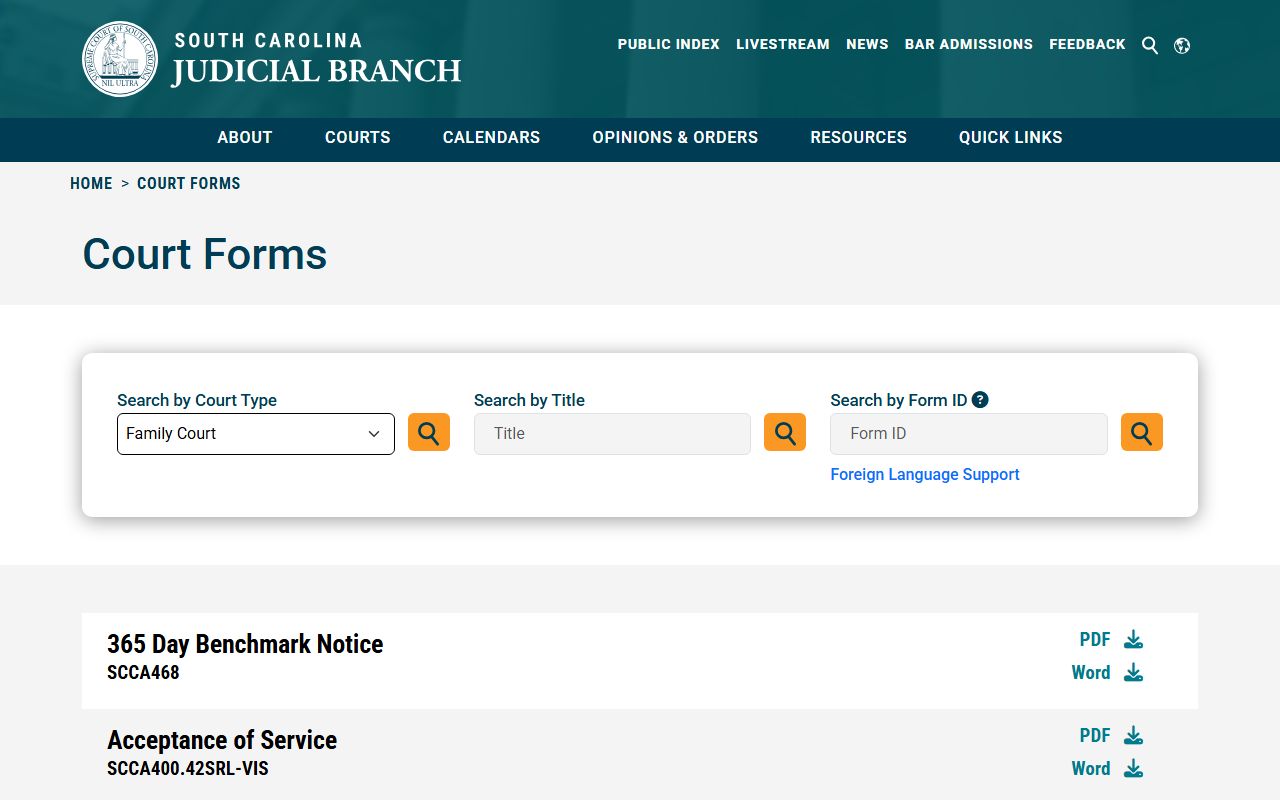Click the Word link for Acceptance of Service
1280x800 pixels.
pos(1091,768)
